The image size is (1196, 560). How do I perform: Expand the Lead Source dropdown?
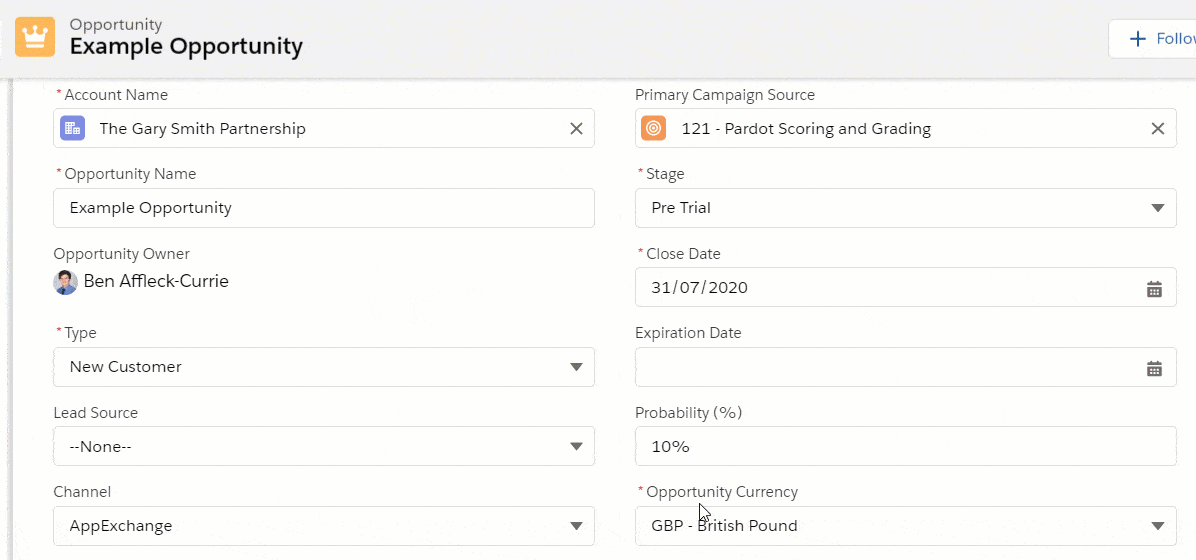[x=576, y=446]
